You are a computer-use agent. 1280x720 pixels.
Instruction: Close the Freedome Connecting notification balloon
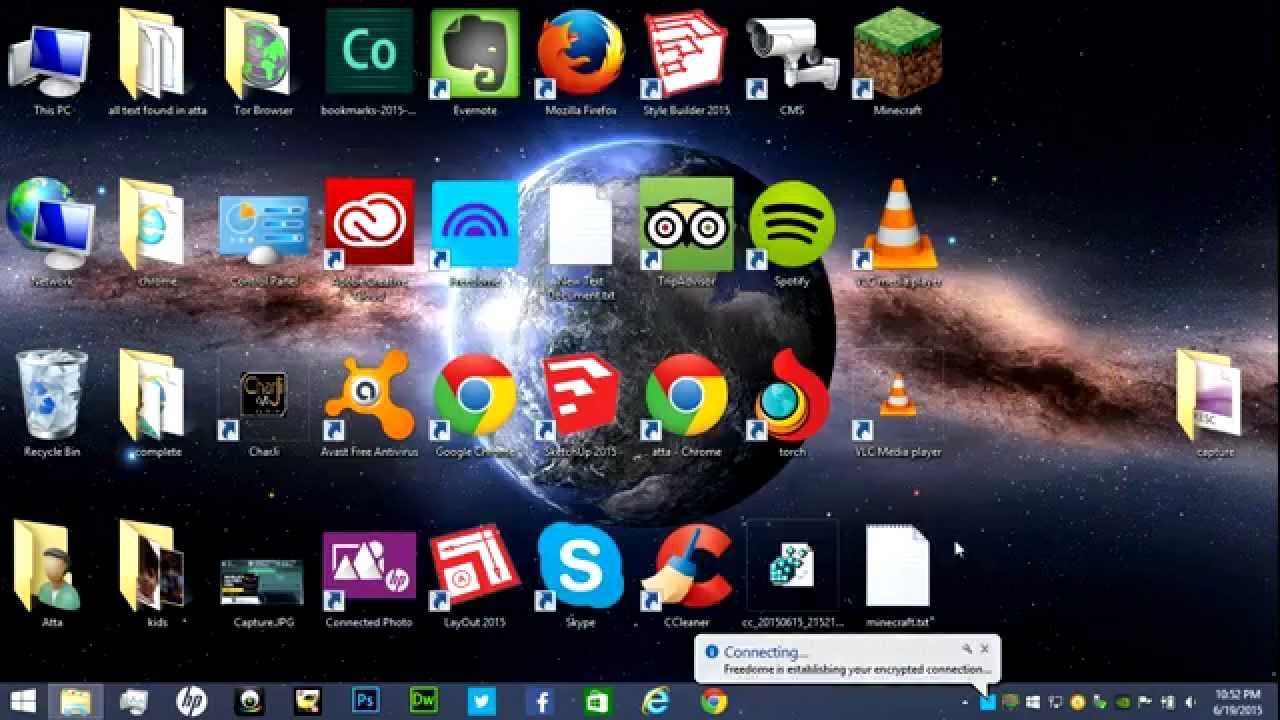984,649
